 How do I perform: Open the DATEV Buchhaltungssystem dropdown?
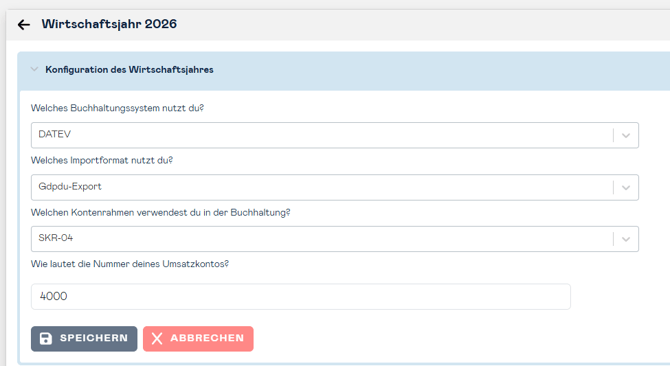point(335,135)
